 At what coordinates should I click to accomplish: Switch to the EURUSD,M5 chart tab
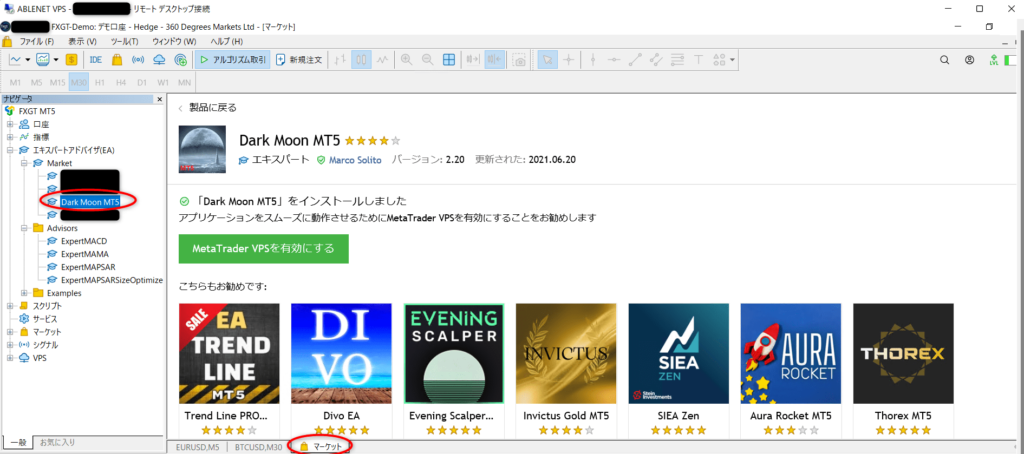pos(197,447)
